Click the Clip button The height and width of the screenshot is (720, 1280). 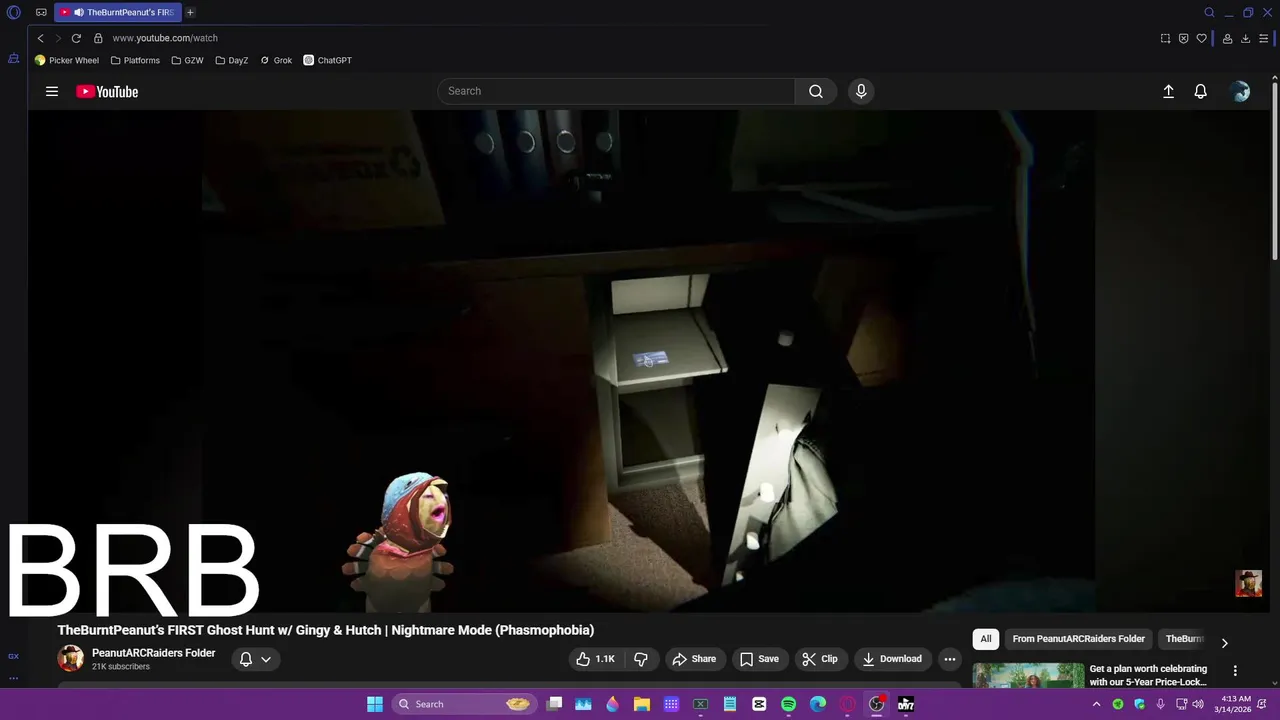coord(820,659)
